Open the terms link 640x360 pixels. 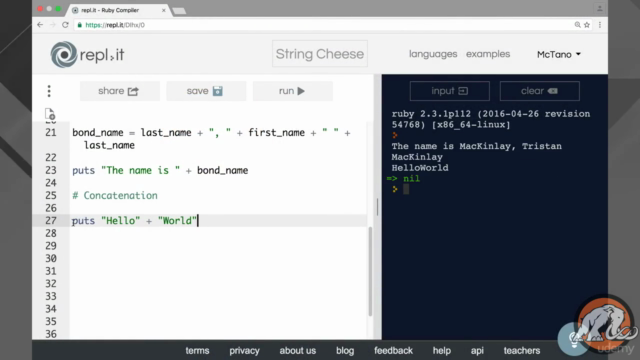(x=197, y=351)
